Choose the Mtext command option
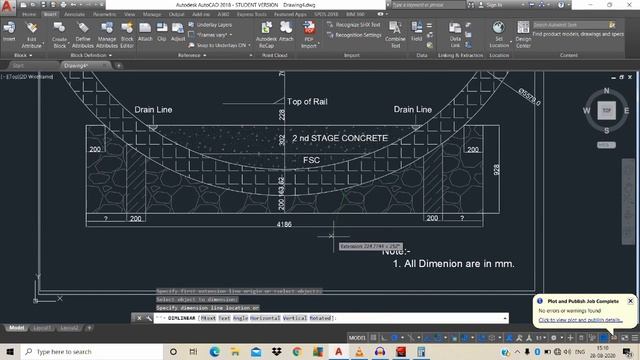640x360 pixels. point(208,318)
